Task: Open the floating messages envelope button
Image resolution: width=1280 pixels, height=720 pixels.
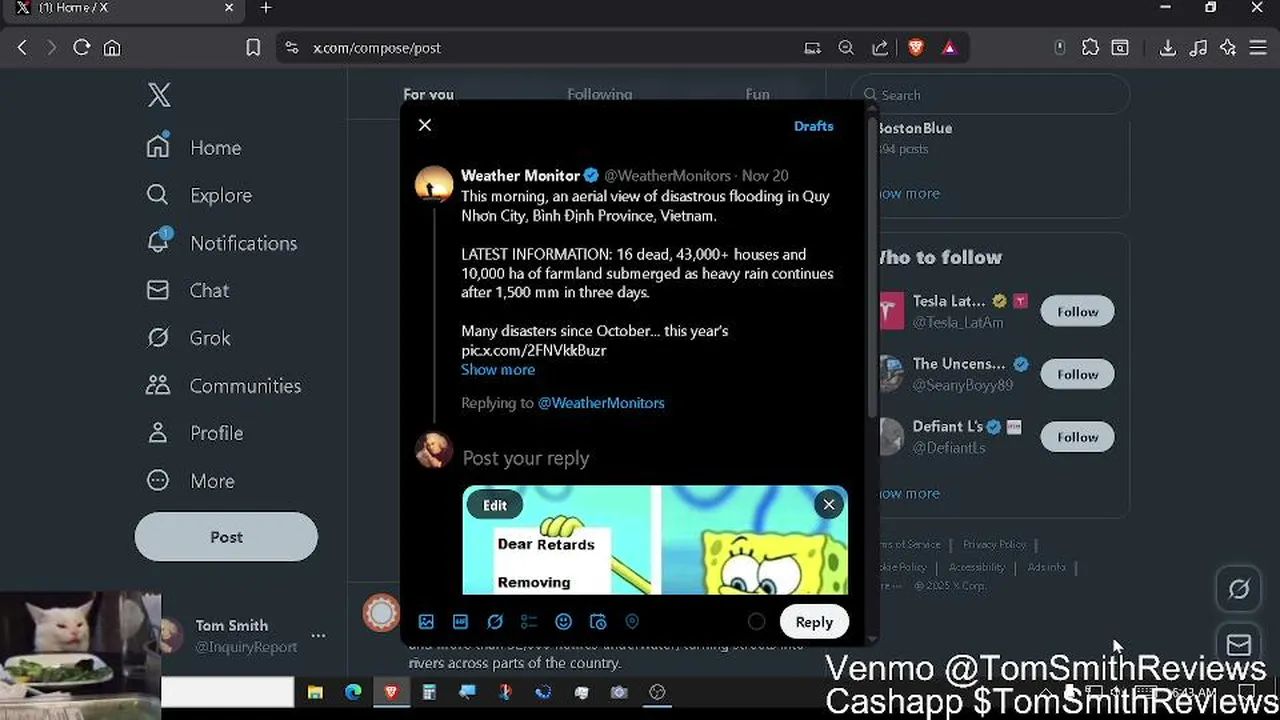Action: pyautogui.click(x=1238, y=645)
